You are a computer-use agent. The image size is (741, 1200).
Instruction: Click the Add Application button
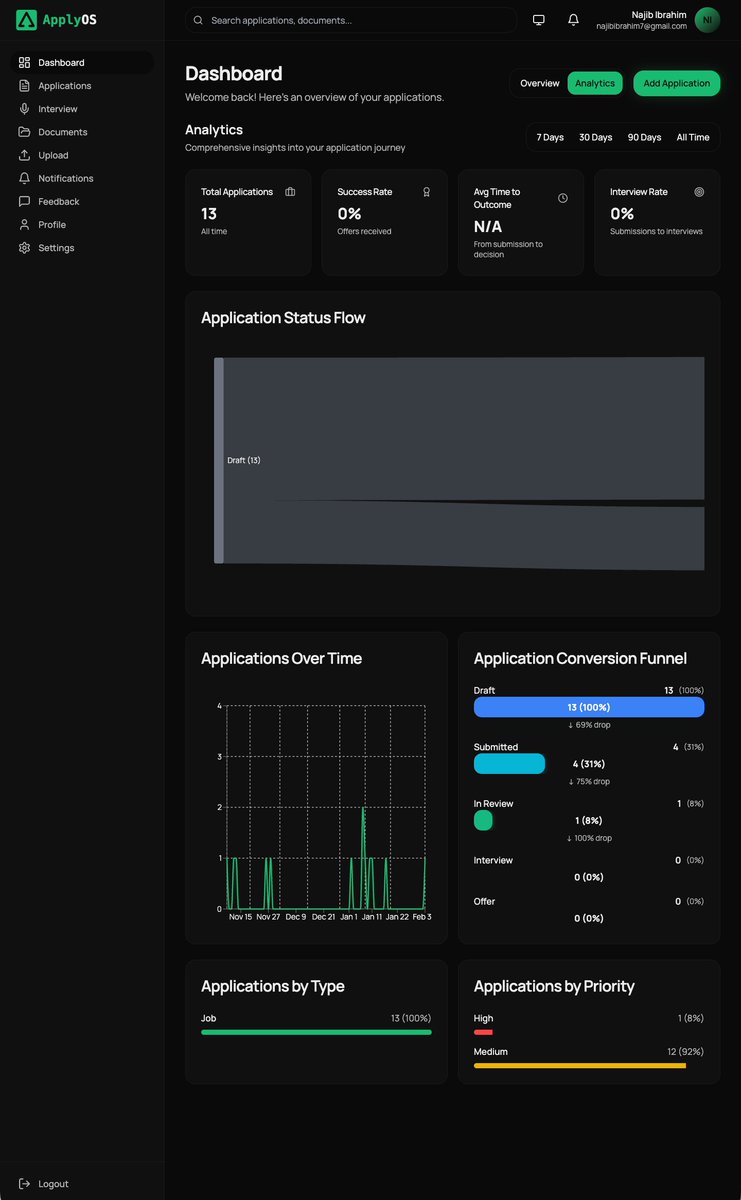pyautogui.click(x=677, y=83)
